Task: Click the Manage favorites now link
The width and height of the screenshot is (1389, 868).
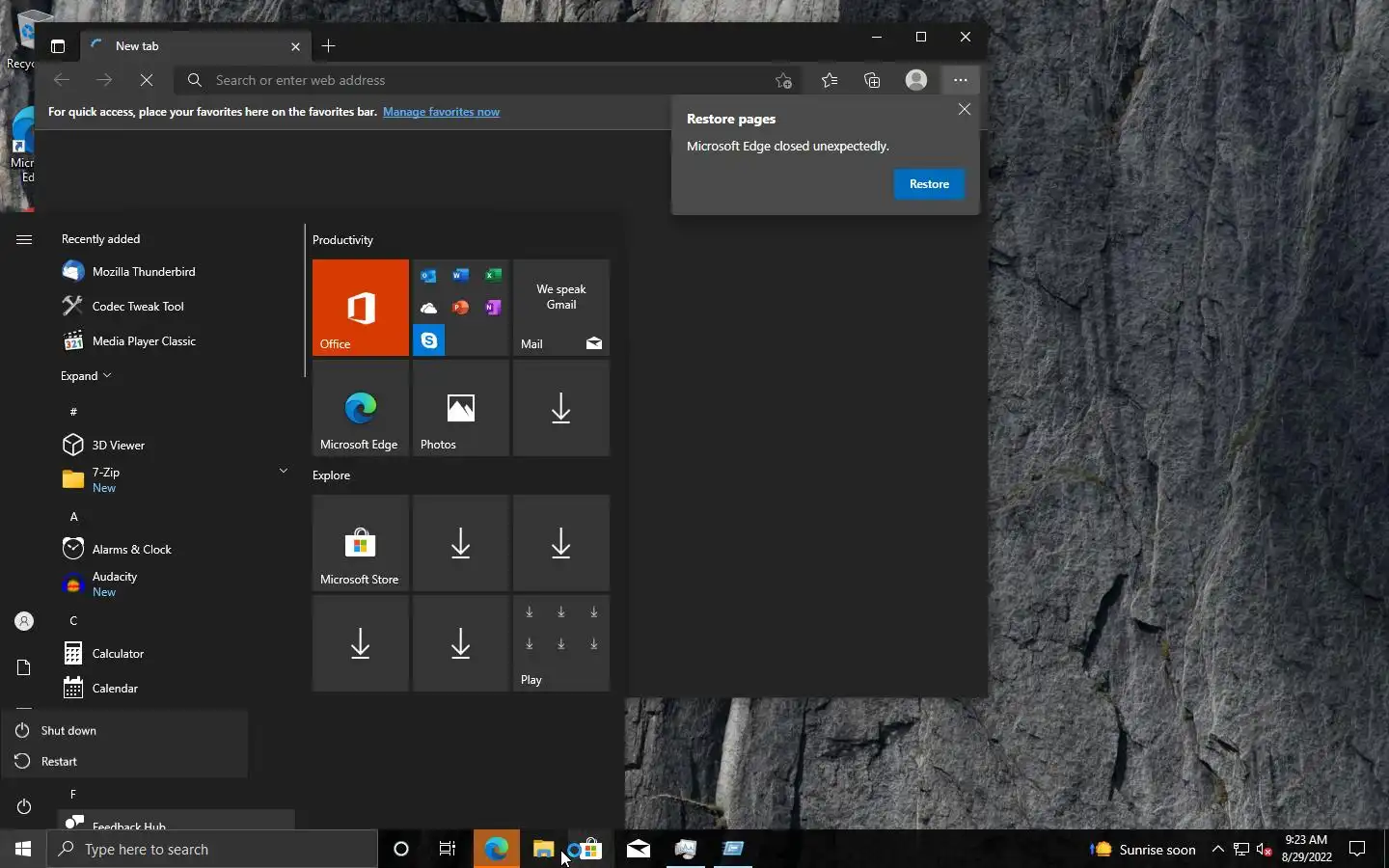Action: pos(441,112)
